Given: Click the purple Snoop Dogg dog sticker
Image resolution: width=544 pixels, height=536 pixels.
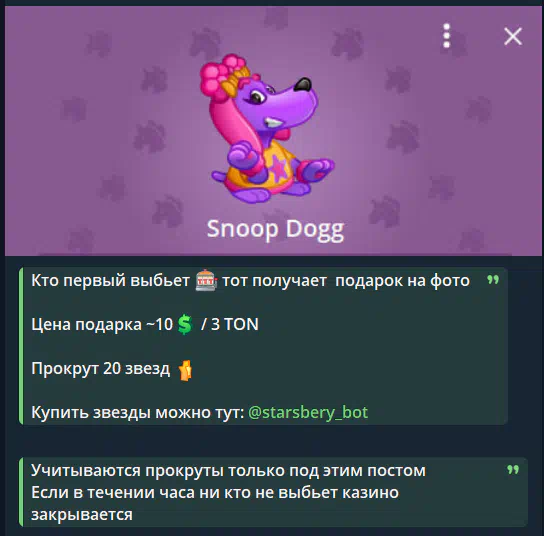Looking at the screenshot, I should click(x=267, y=128).
